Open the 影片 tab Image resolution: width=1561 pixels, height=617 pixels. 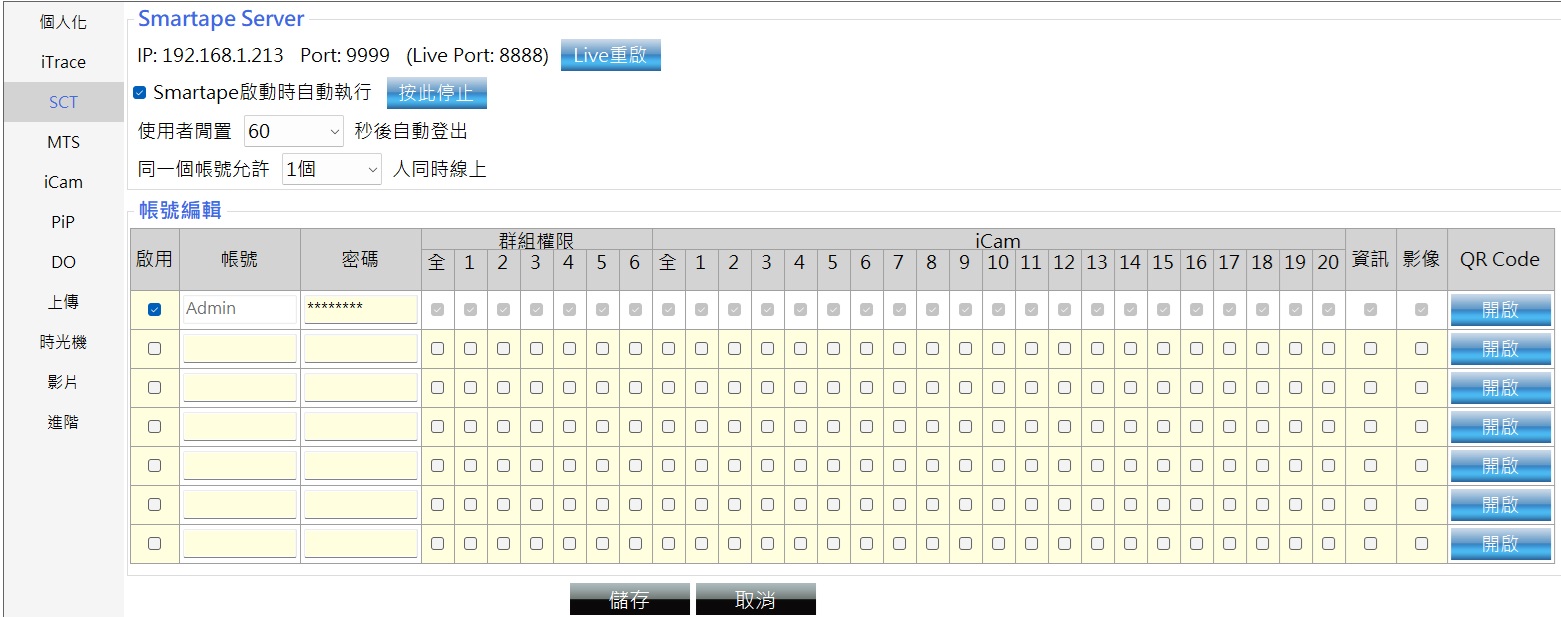coord(63,382)
